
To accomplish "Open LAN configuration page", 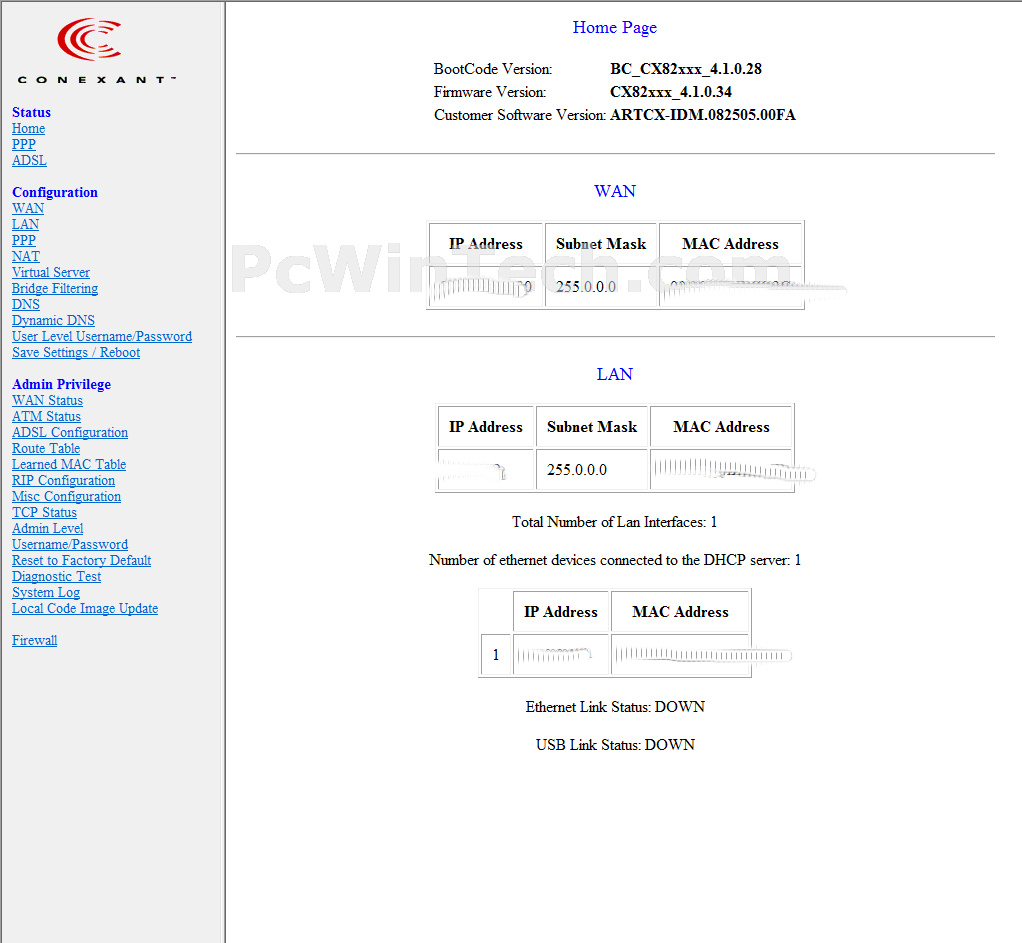I will 25,225.
